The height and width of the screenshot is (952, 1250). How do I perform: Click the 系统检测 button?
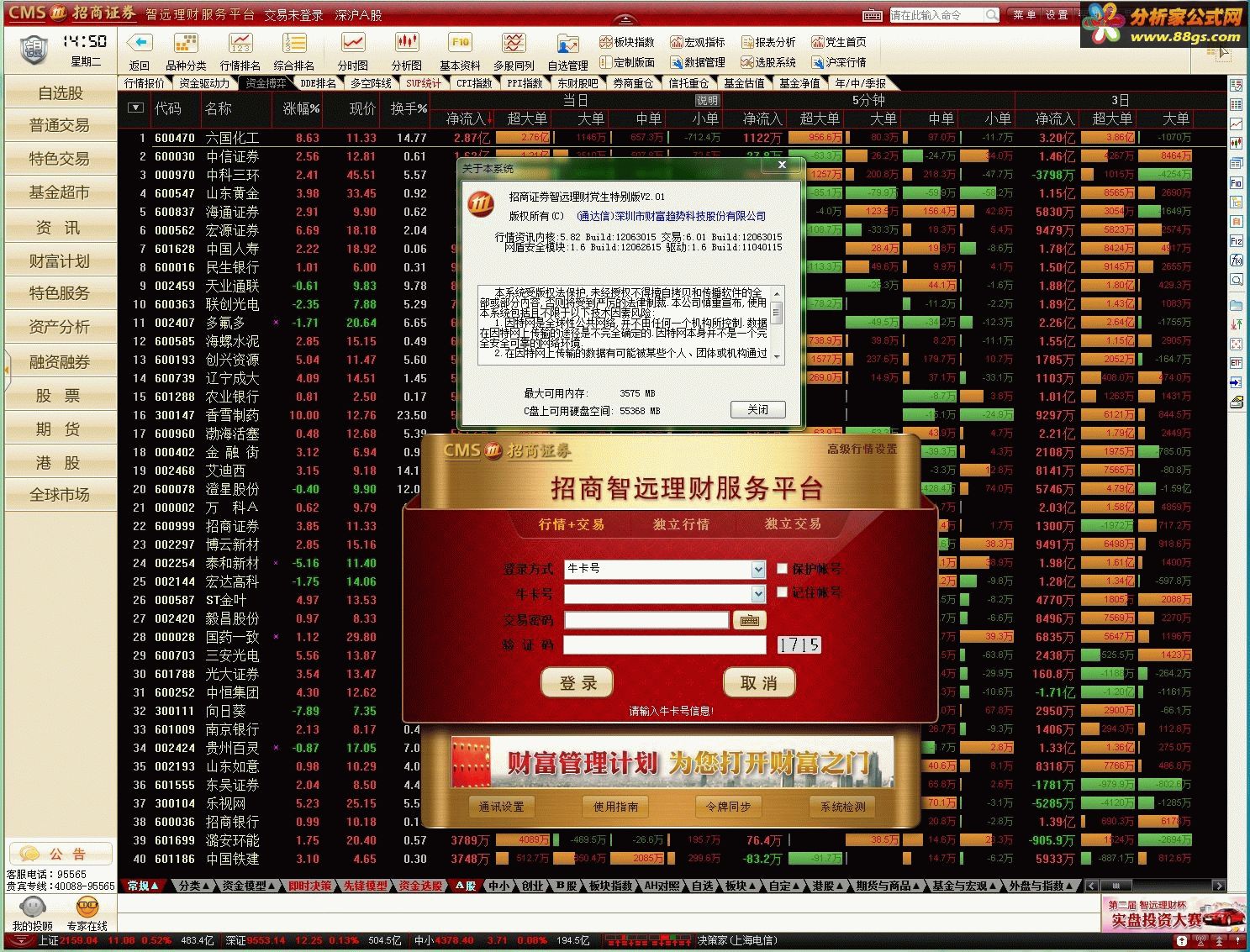click(843, 807)
